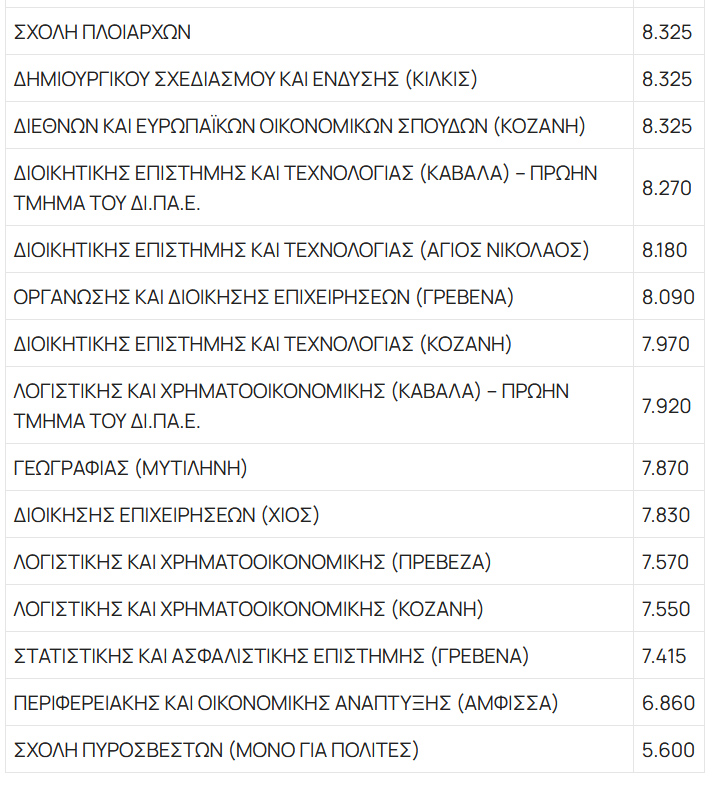712x786 pixels.
Task: Select ΠΕΡΙΦΕΡΕΙΑΚΗΣ ΚΑΙ ΟΙΚΟΝΟΜΙΚΗΣ ΑΝΑΠΤΥΞΗΣ (ΑΜΦΙΣΣΑ) row
Action: pyautogui.click(x=286, y=703)
